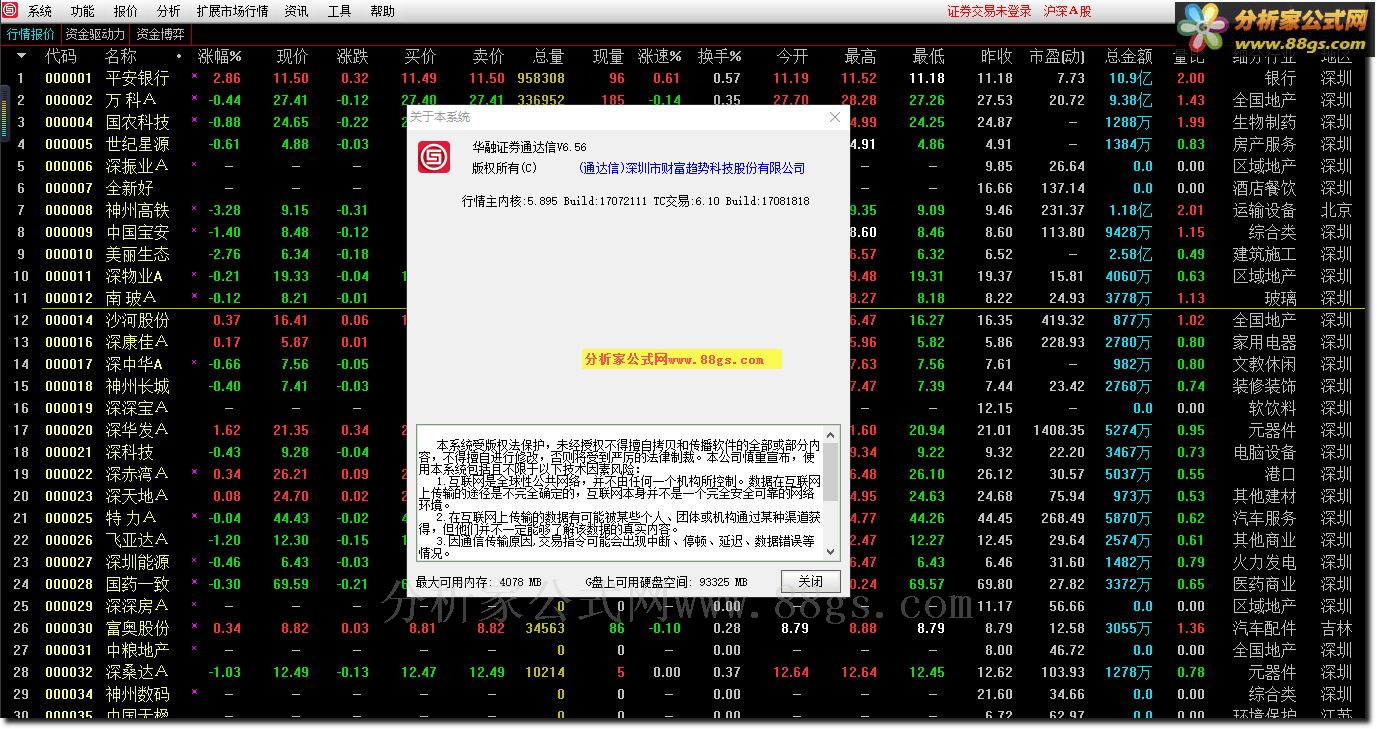Viewport: 1377px width, 729px height.
Task: Sort by the 总金额 column header
Action: (1128, 56)
